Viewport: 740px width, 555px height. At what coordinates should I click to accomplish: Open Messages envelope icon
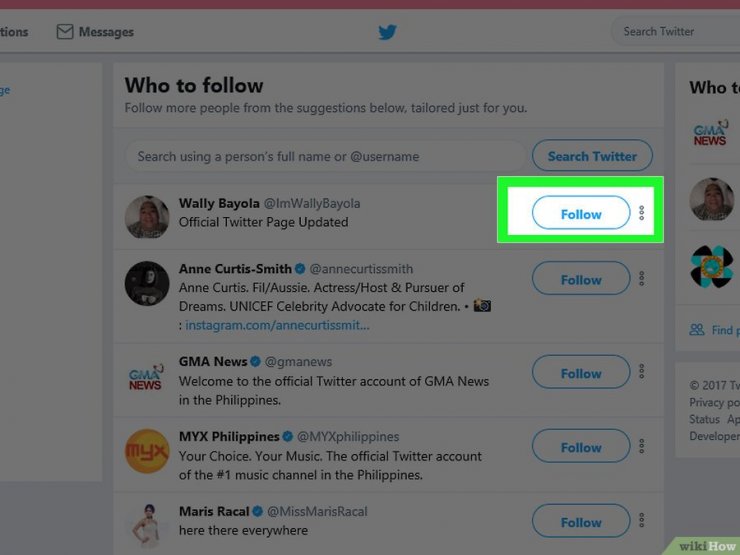click(65, 32)
